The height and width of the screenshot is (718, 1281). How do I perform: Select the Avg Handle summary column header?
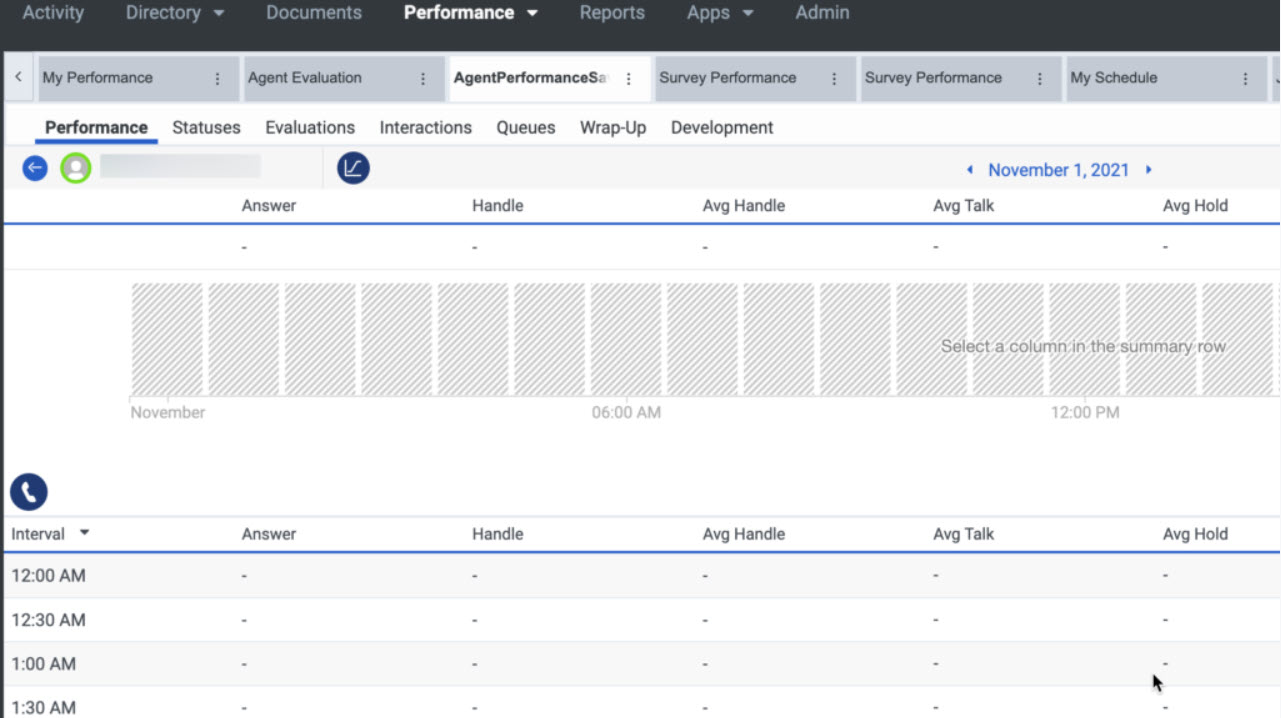743,206
